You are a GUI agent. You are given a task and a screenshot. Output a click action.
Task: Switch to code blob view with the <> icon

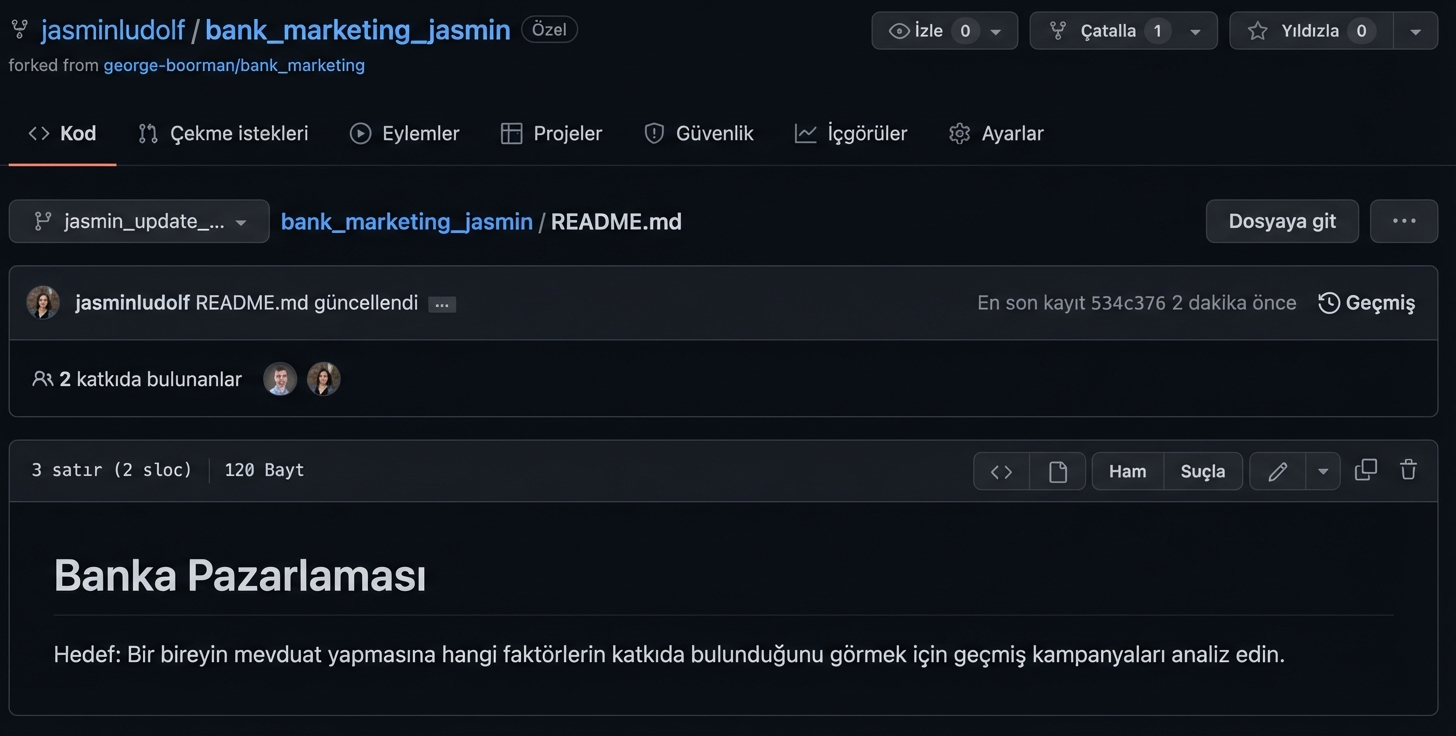1000,470
